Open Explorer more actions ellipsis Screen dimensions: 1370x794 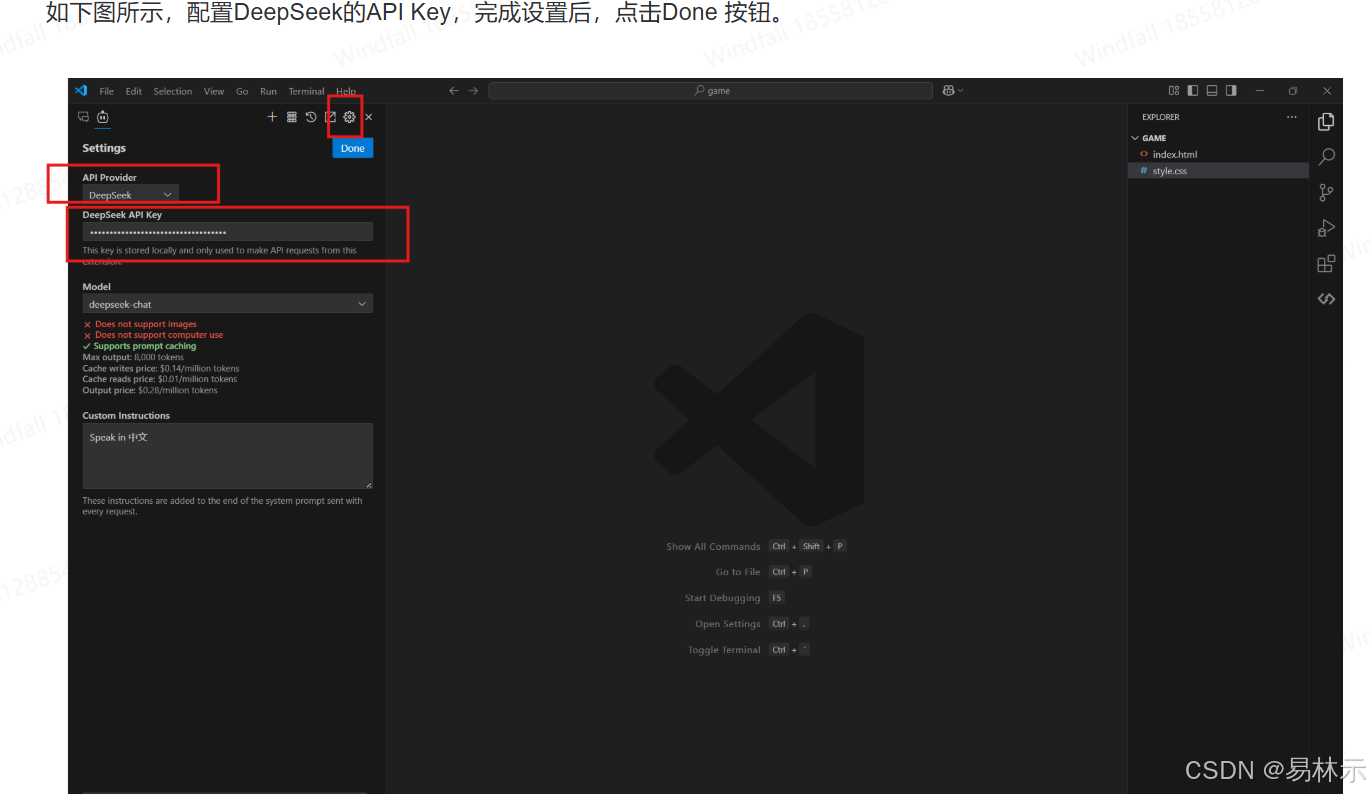tap(1291, 117)
